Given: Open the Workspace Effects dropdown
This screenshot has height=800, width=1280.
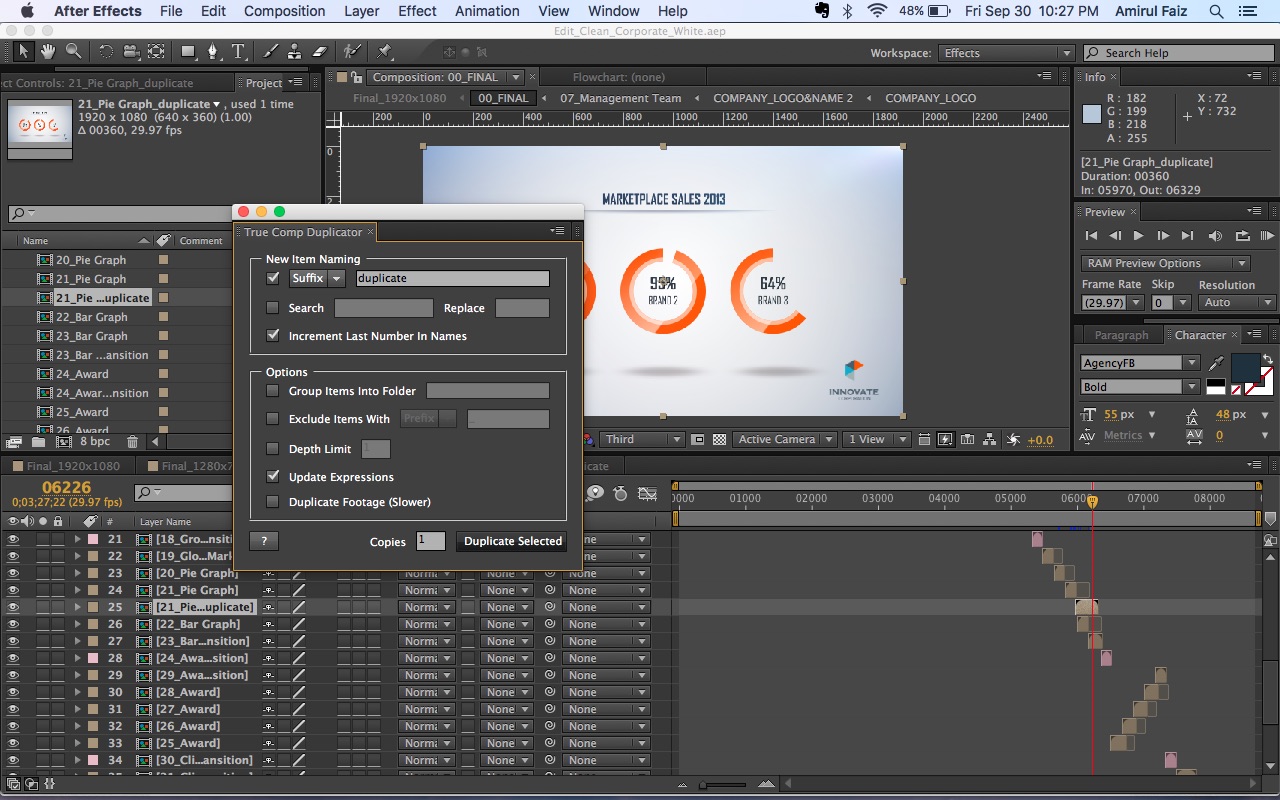Looking at the screenshot, I should pos(1006,53).
